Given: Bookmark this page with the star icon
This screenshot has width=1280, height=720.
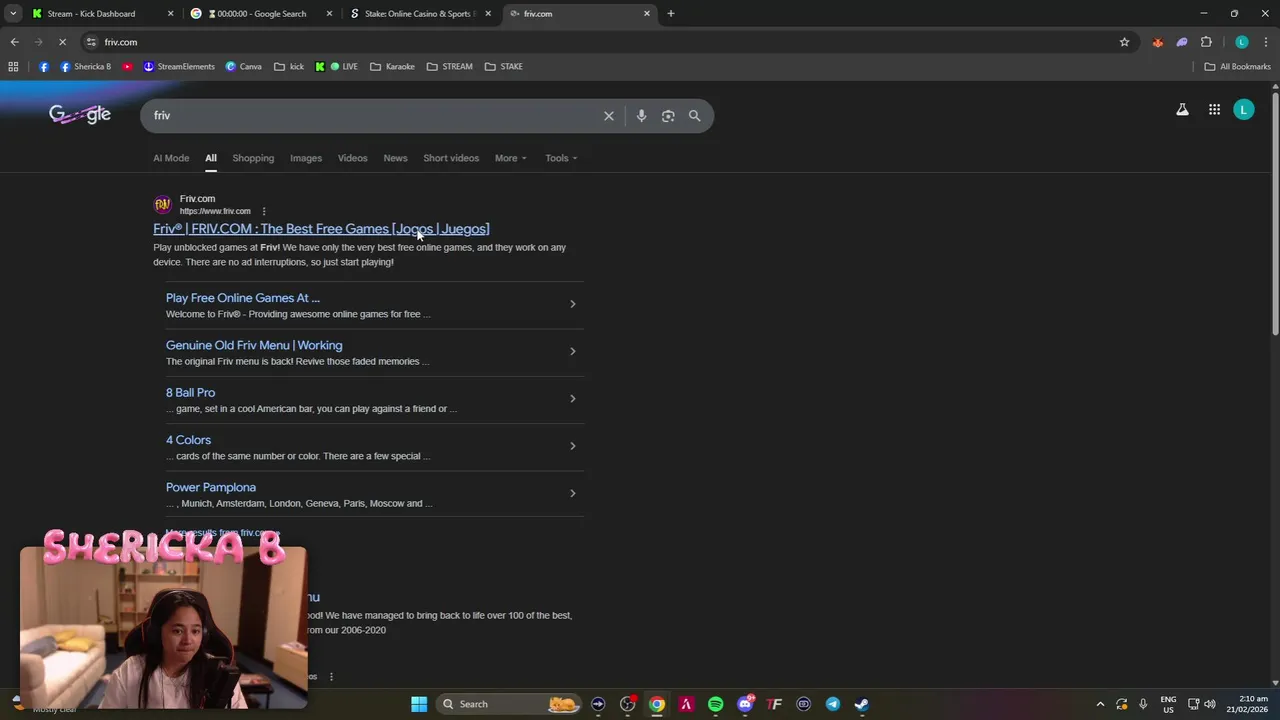Looking at the screenshot, I should point(1124,42).
